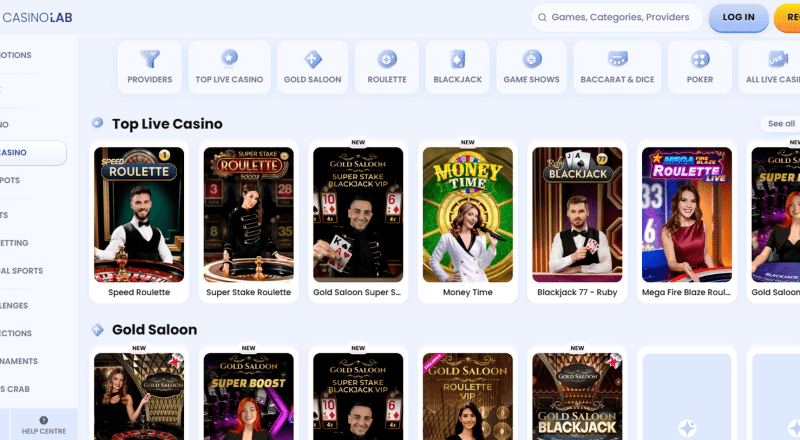Screen dimensions: 800x440
Task: Select the highlighted Casino sidebar item
Action: pos(32,153)
